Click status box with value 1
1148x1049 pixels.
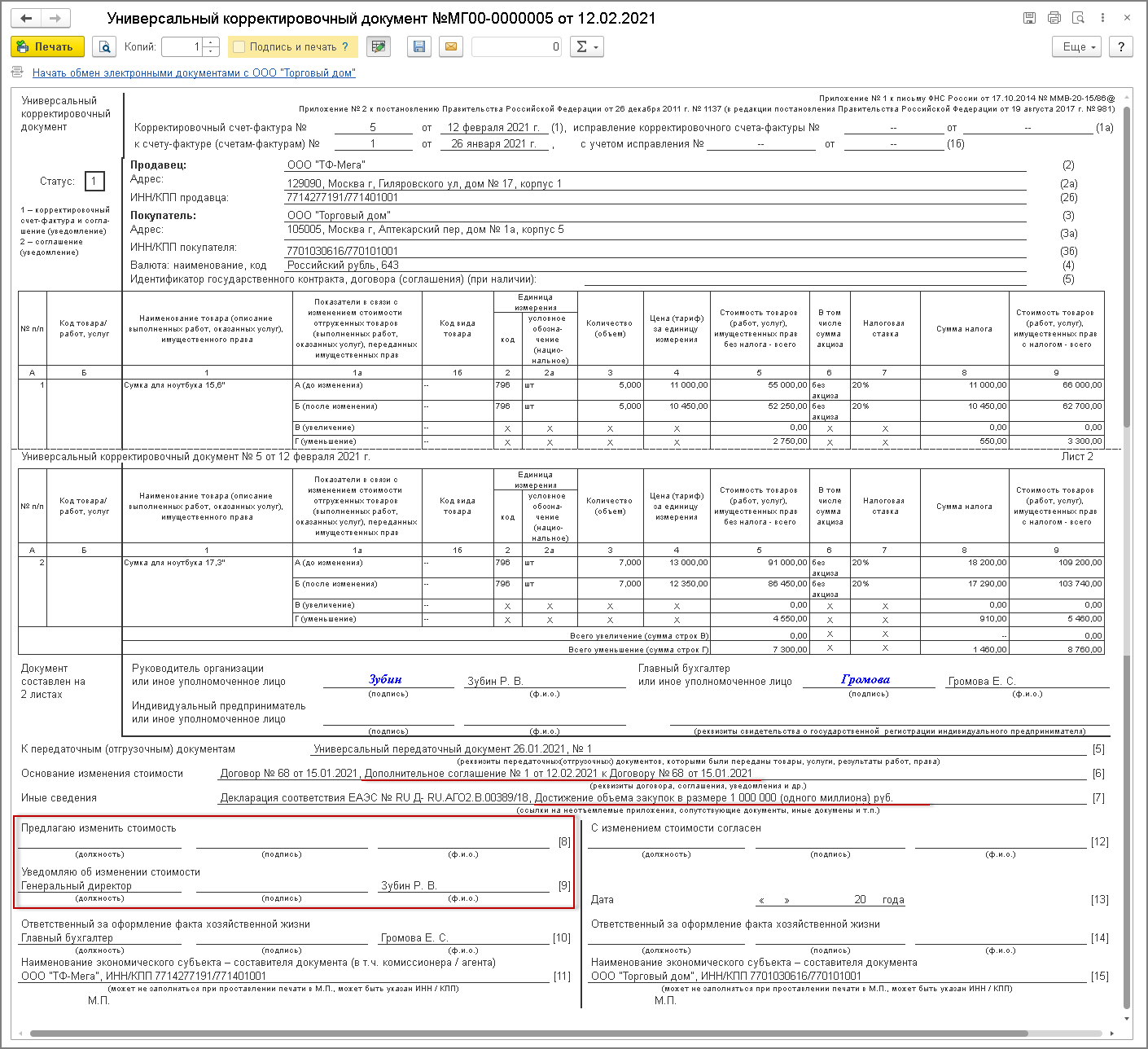point(94,182)
